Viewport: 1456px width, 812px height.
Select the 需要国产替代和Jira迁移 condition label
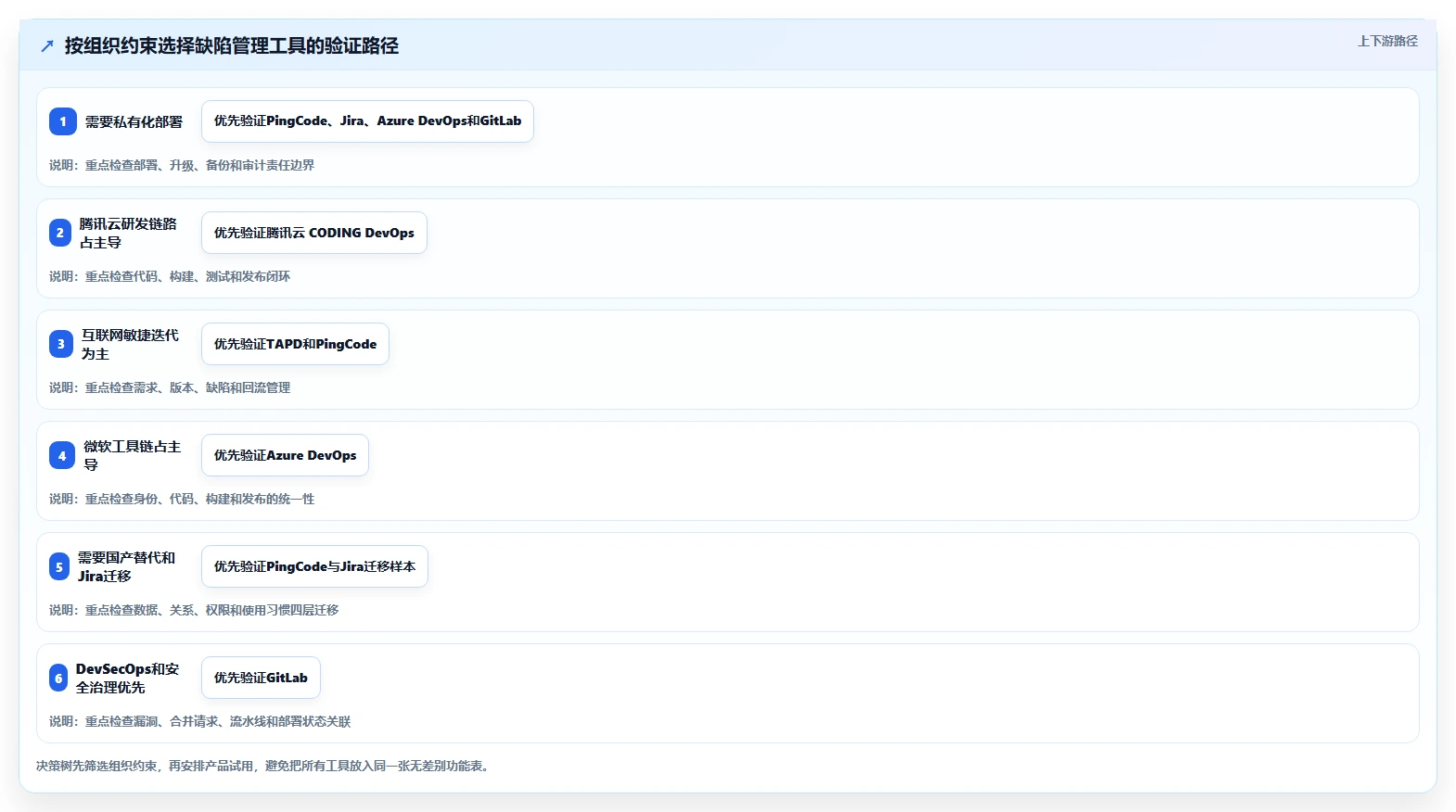pos(126,566)
